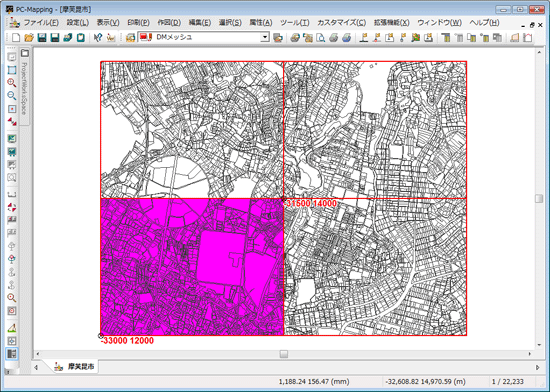The image size is (550, 392).
Task: Open the ツール(T) menu
Action: click(295, 22)
